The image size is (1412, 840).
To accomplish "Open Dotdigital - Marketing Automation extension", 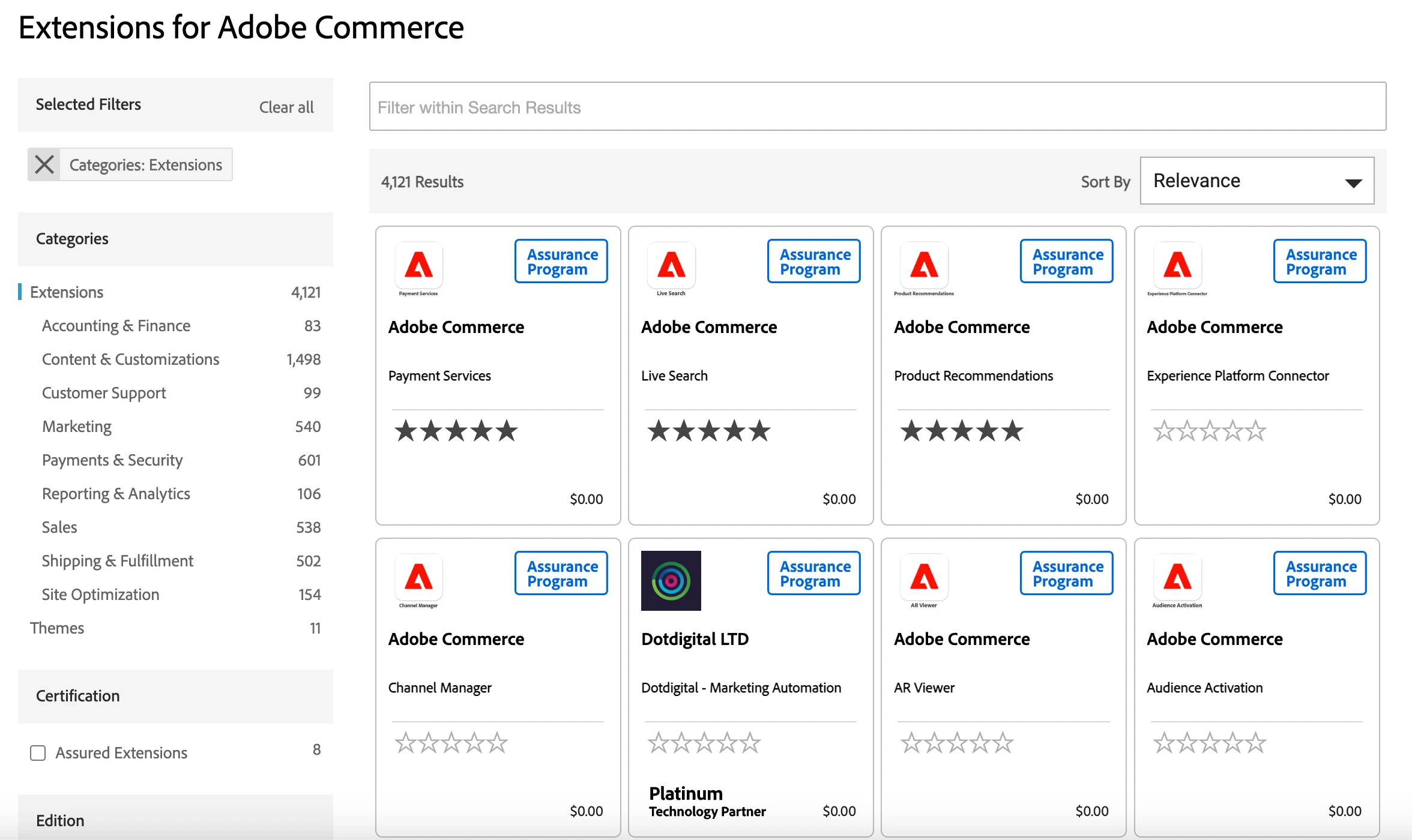I will [741, 688].
